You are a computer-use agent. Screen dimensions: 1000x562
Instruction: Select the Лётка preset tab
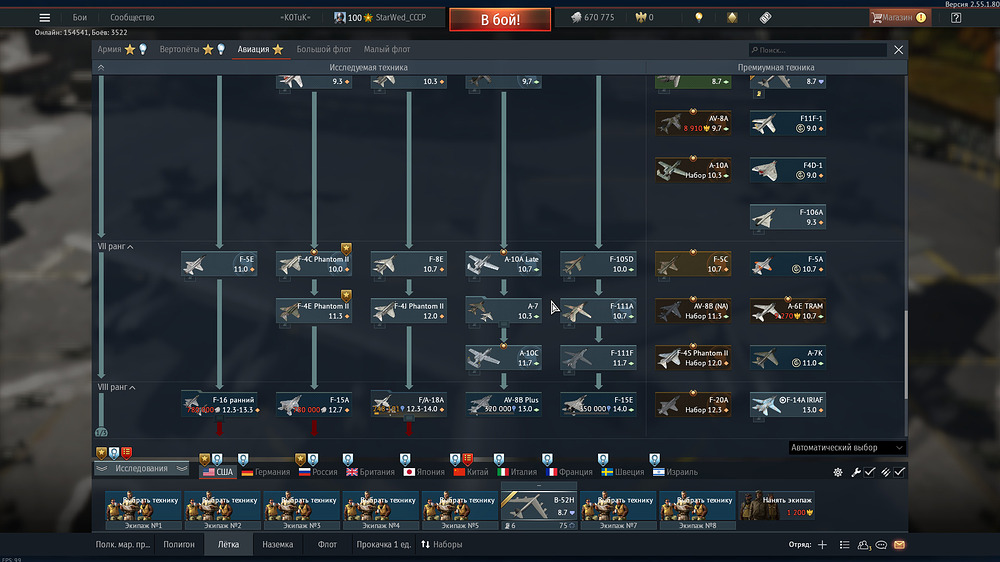(228, 545)
